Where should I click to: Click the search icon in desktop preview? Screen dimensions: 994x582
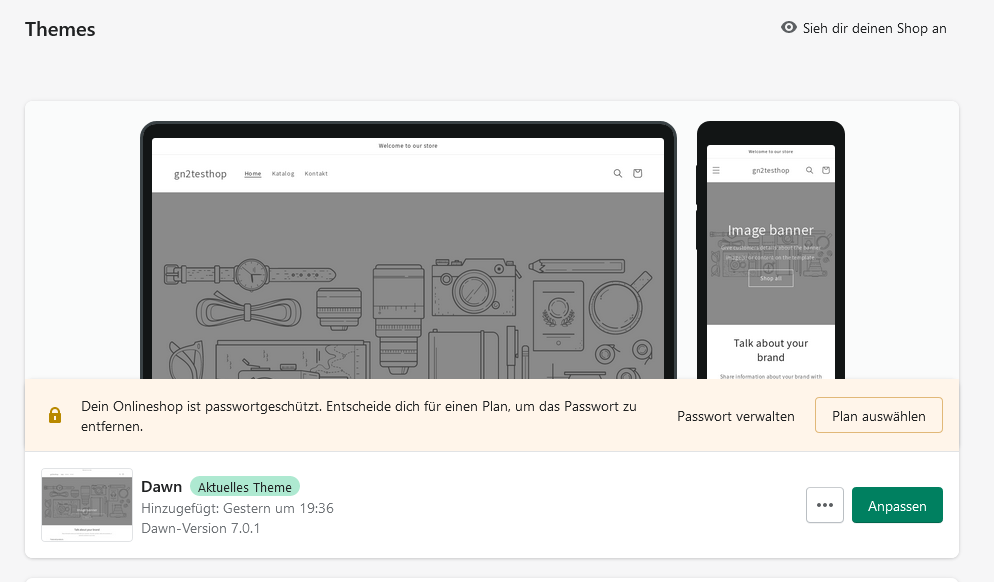tap(617, 173)
